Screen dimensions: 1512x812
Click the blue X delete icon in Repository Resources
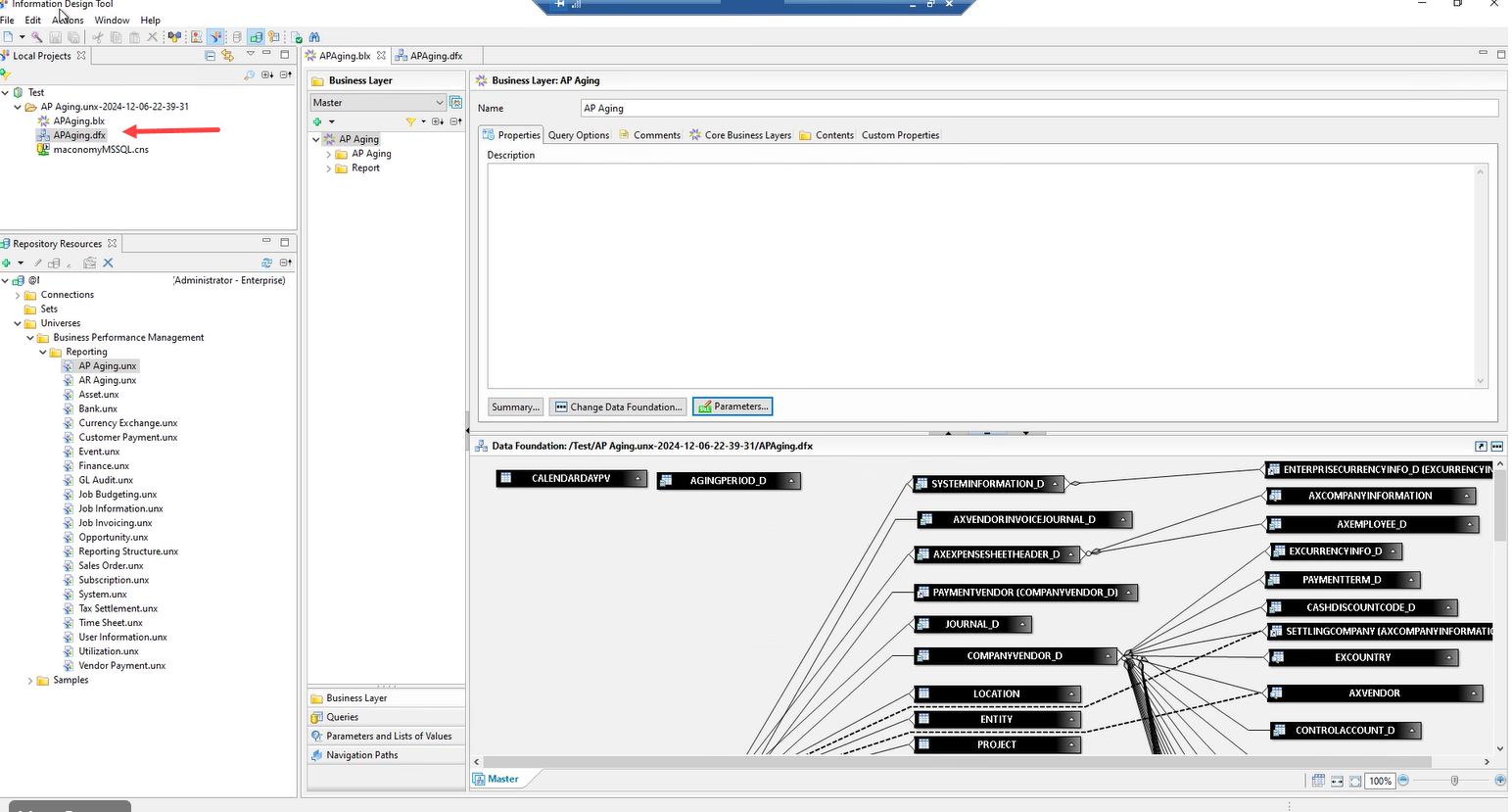coord(108,263)
